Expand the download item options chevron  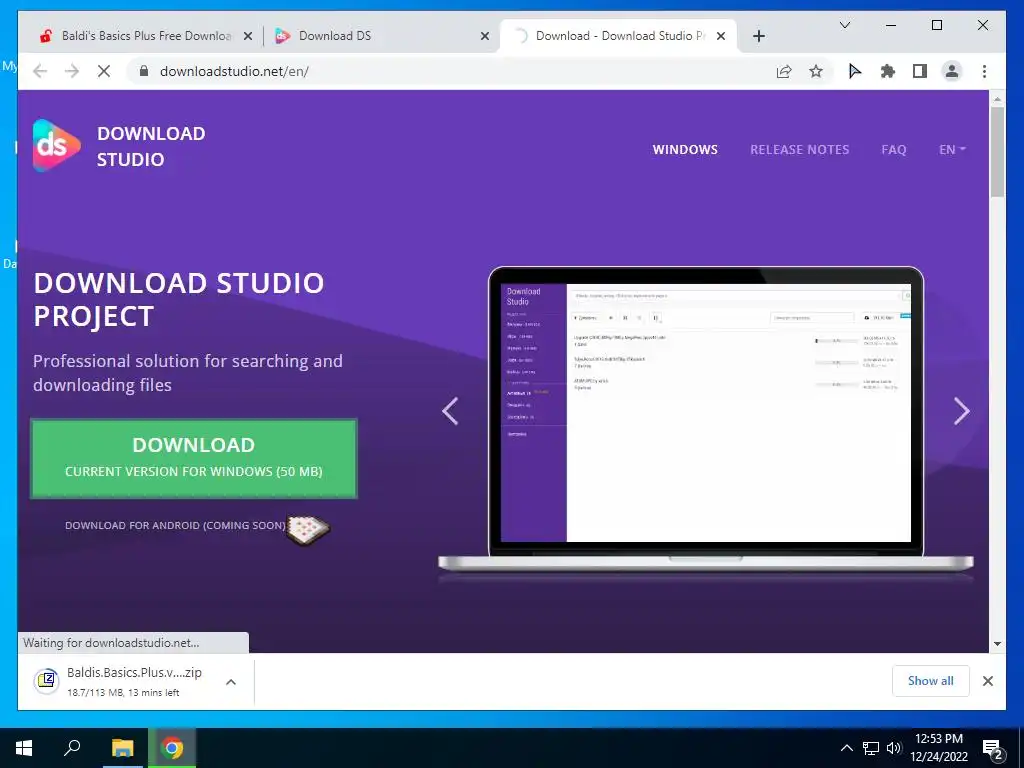(x=231, y=682)
